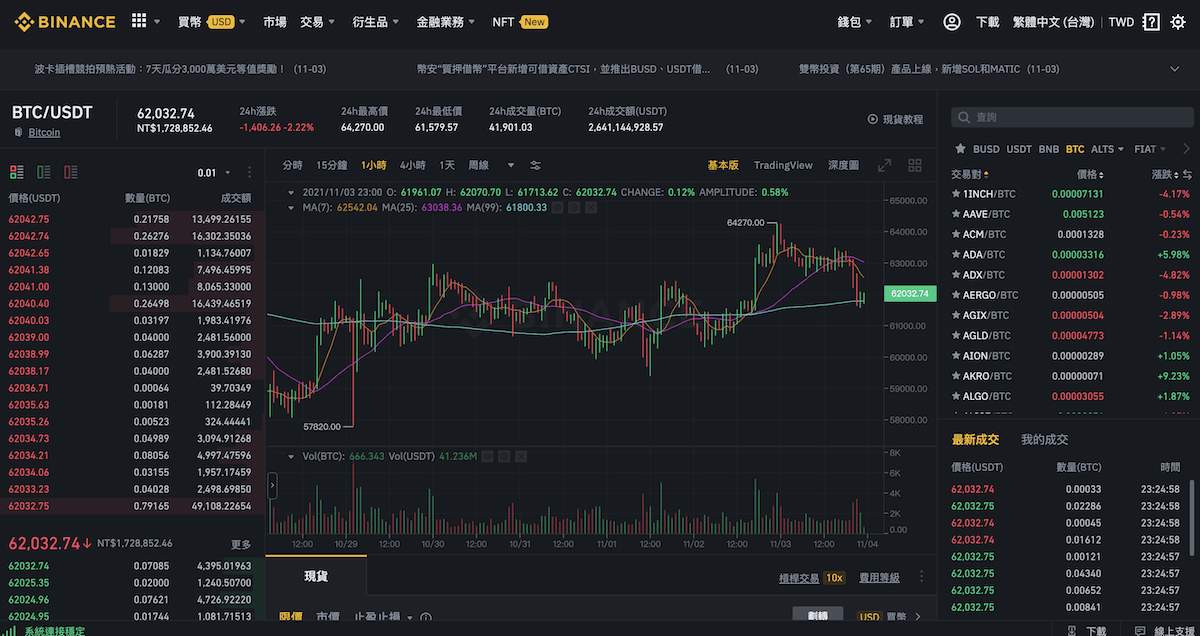
Task: Toggle change/volume column swap icon
Action: coord(1186,174)
